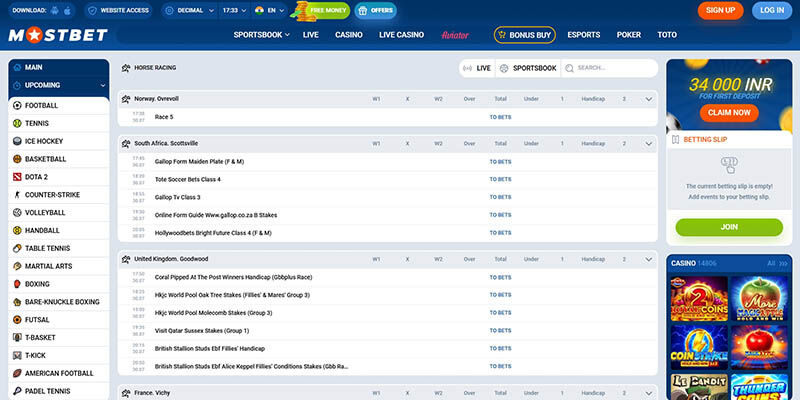800x400 pixels.
Task: Expand the Upcoming sidebar section
Action: click(59, 85)
